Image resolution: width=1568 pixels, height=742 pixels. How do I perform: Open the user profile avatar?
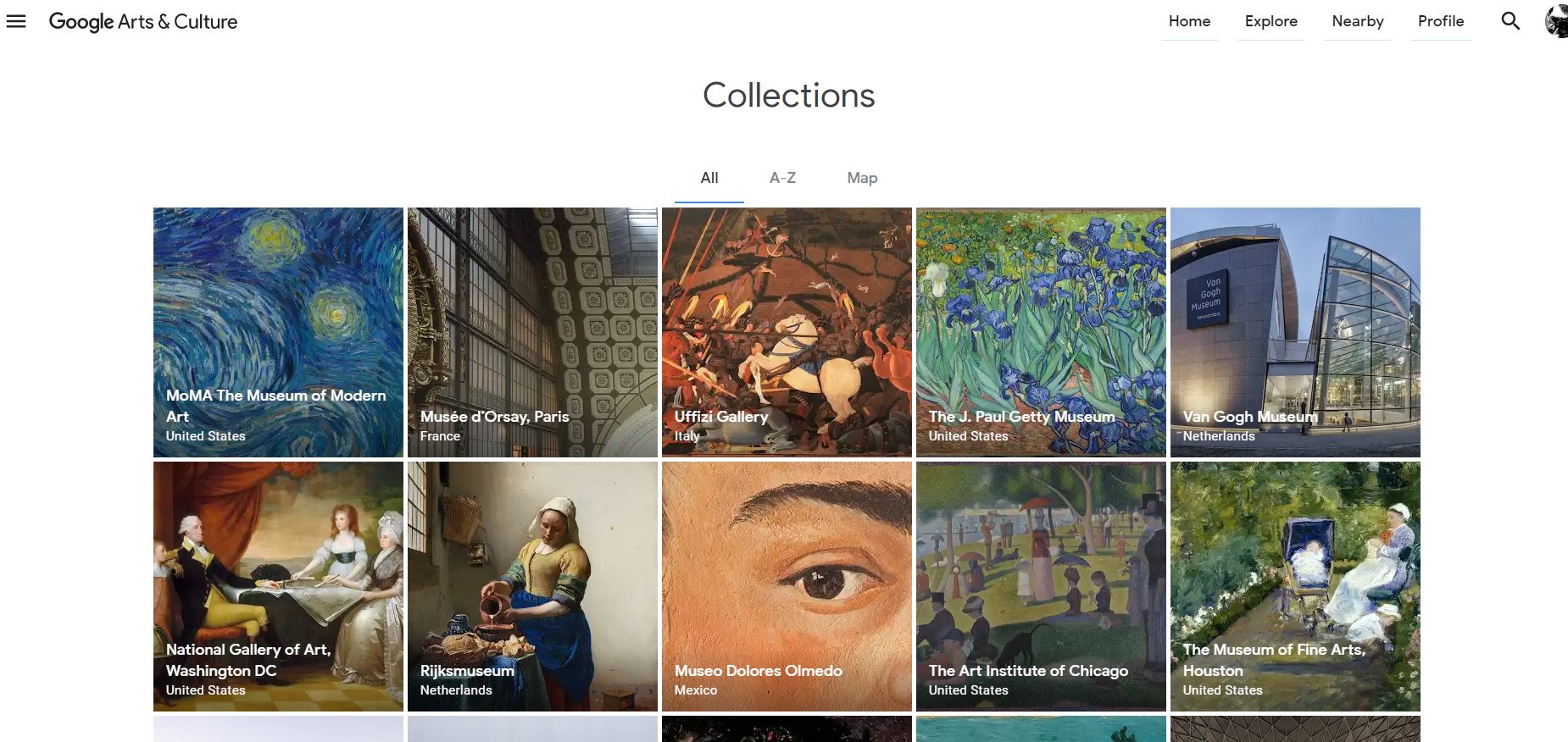[1557, 21]
